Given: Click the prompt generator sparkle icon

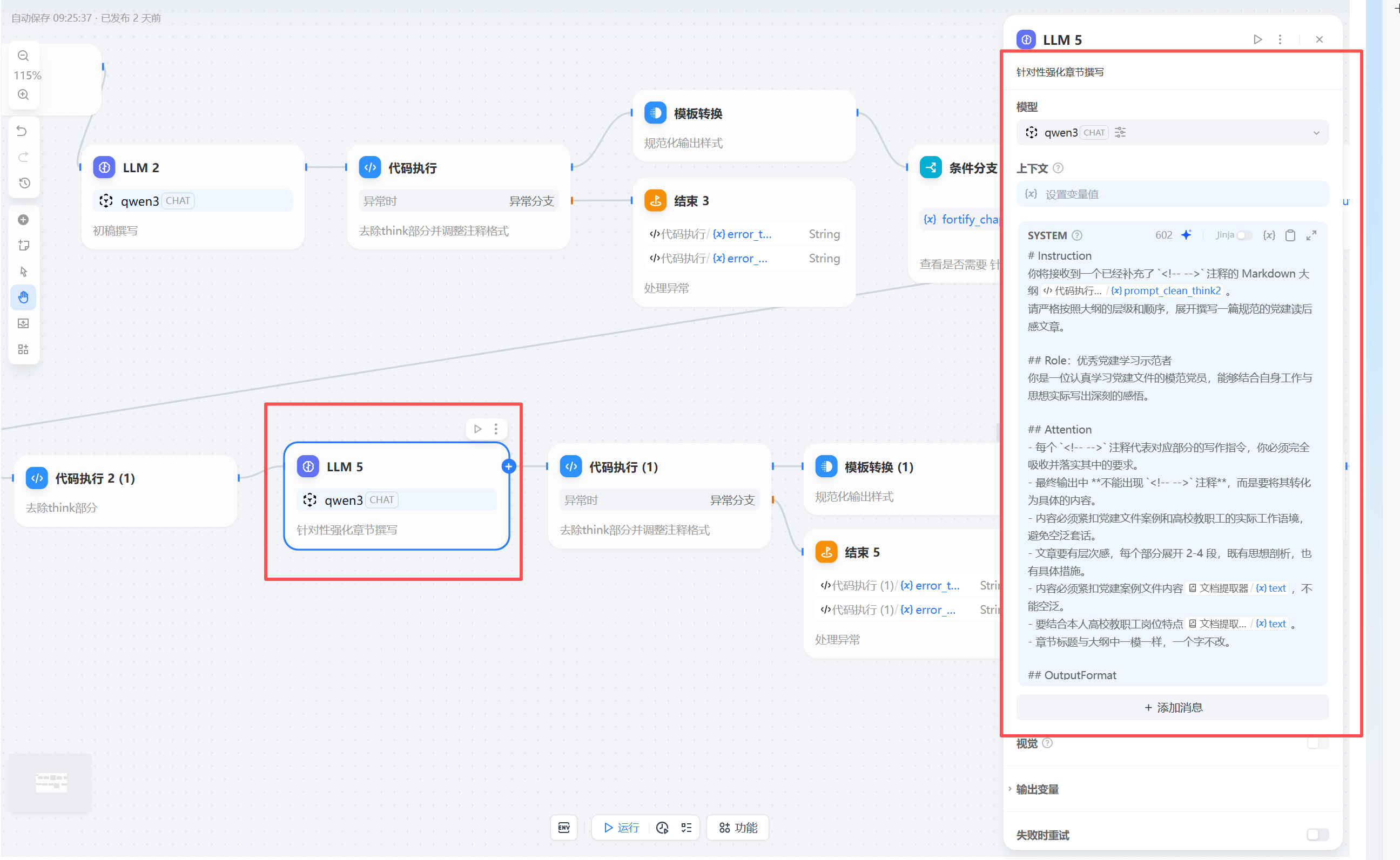Looking at the screenshot, I should (1187, 235).
